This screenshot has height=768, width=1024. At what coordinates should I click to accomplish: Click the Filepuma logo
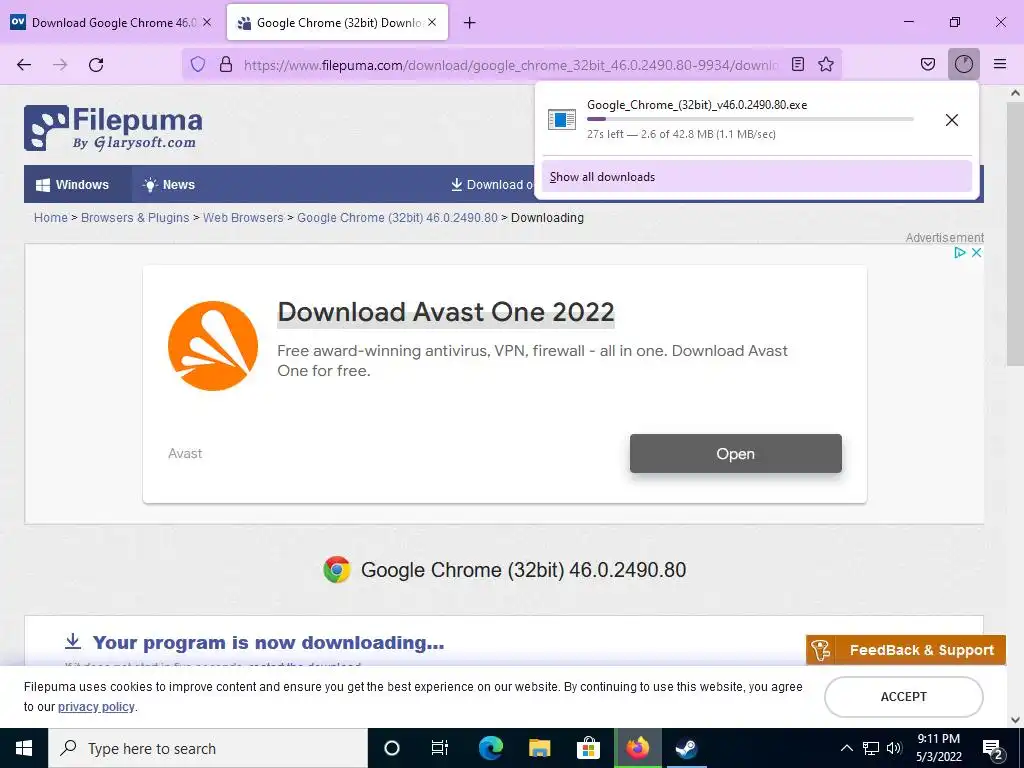[x=113, y=128]
